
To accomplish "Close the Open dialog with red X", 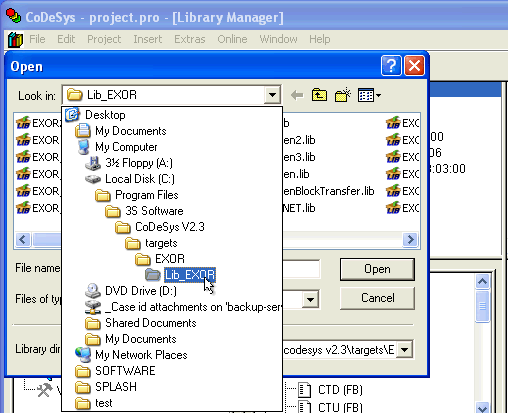I will [414, 66].
